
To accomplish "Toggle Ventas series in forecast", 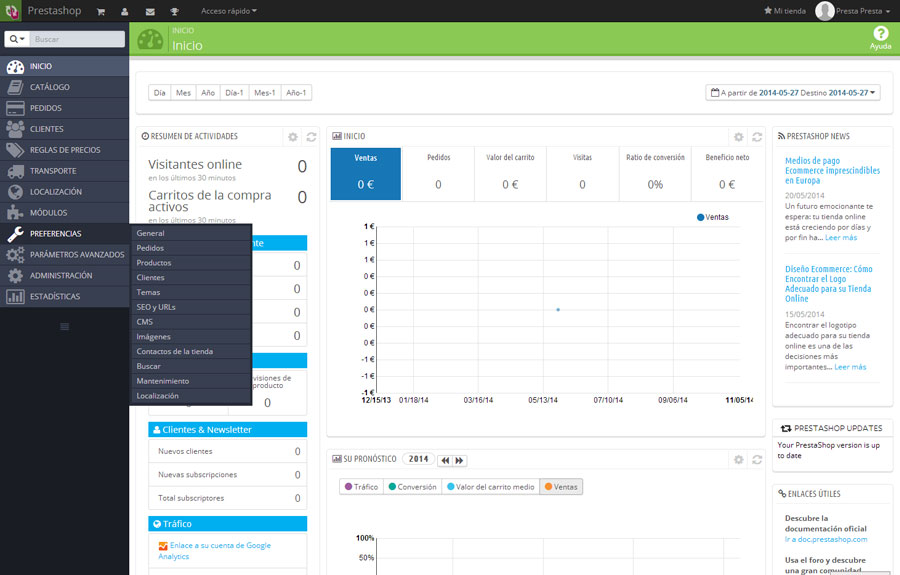I will 561,487.
